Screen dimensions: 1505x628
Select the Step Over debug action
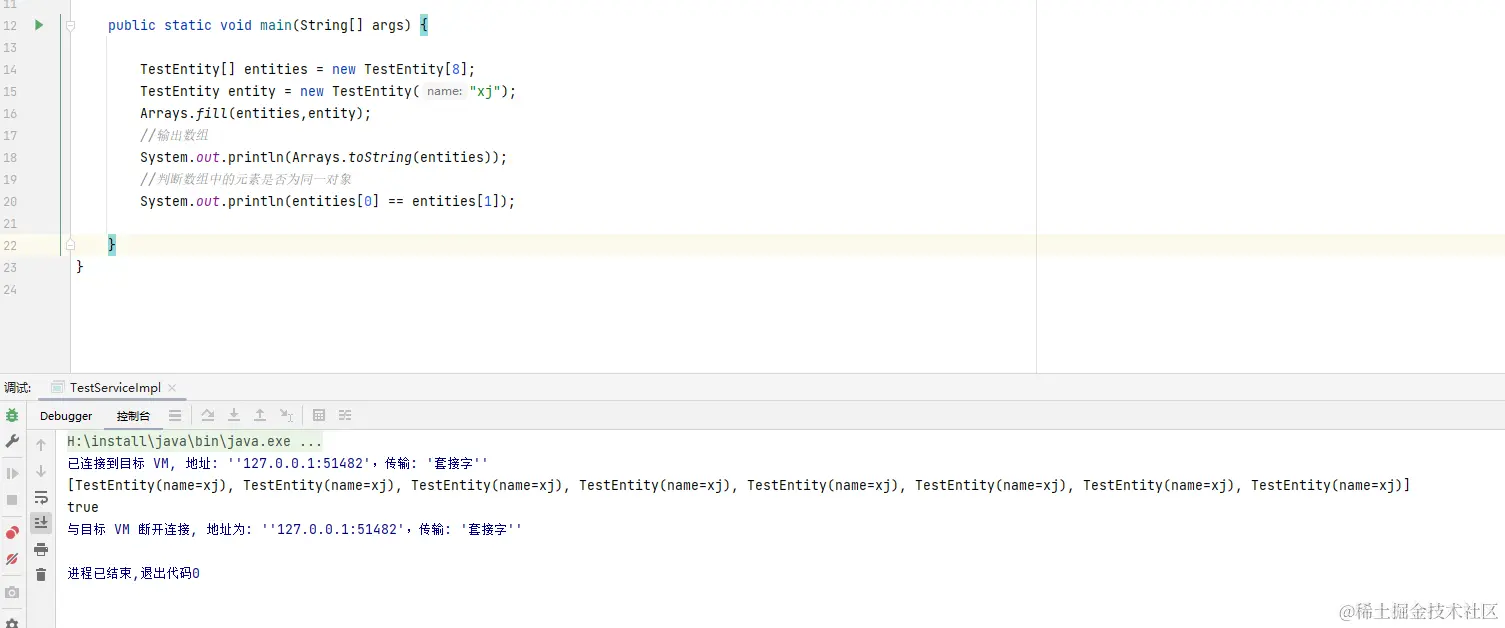tap(208, 415)
